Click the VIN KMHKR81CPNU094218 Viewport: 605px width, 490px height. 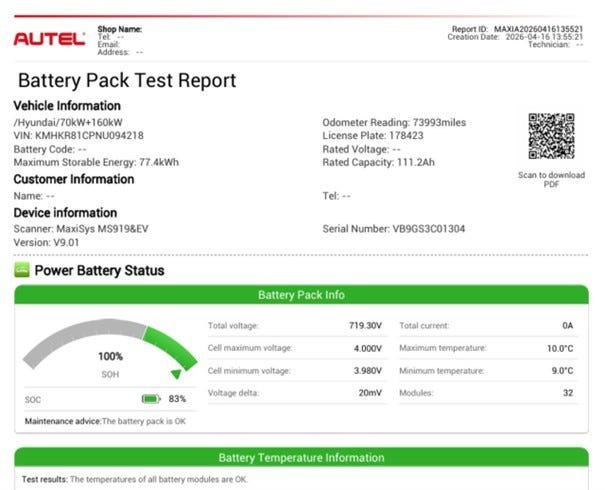pos(78,136)
